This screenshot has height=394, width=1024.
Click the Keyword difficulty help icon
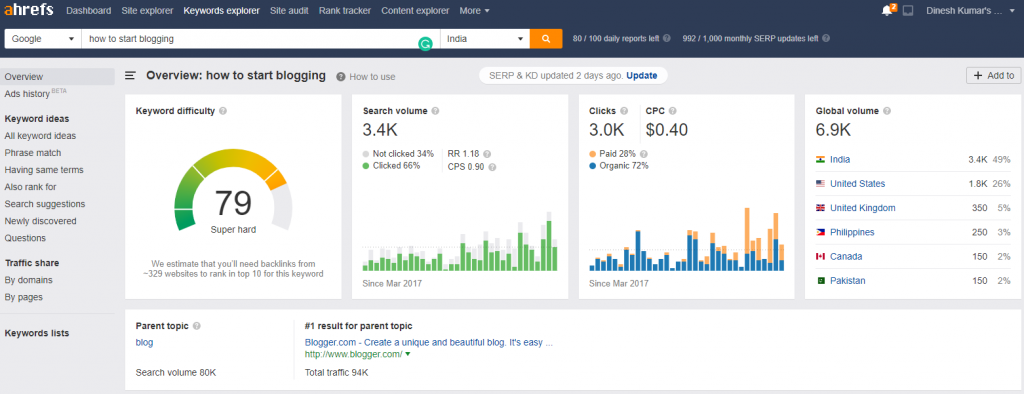(223, 111)
